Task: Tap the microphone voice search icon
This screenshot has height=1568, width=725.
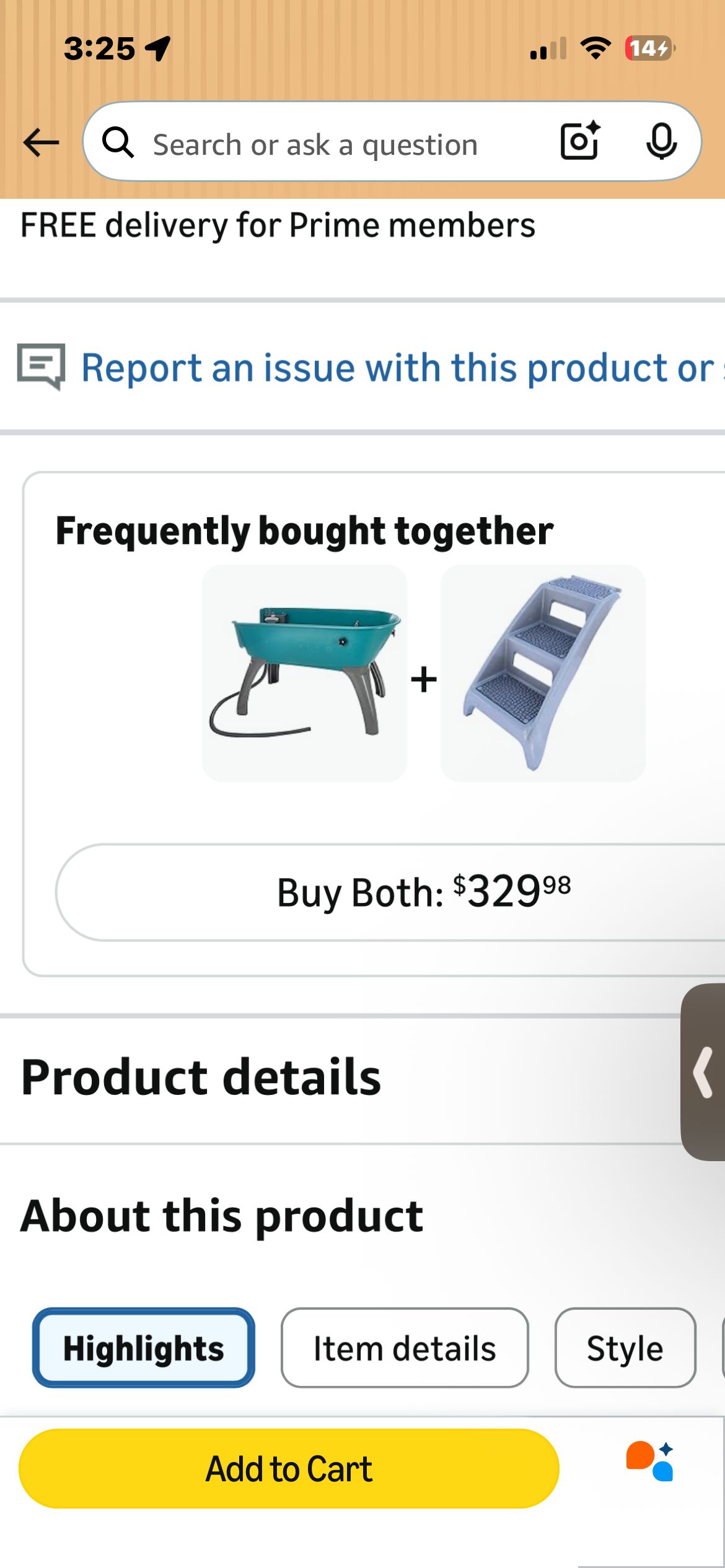Action: [x=661, y=142]
